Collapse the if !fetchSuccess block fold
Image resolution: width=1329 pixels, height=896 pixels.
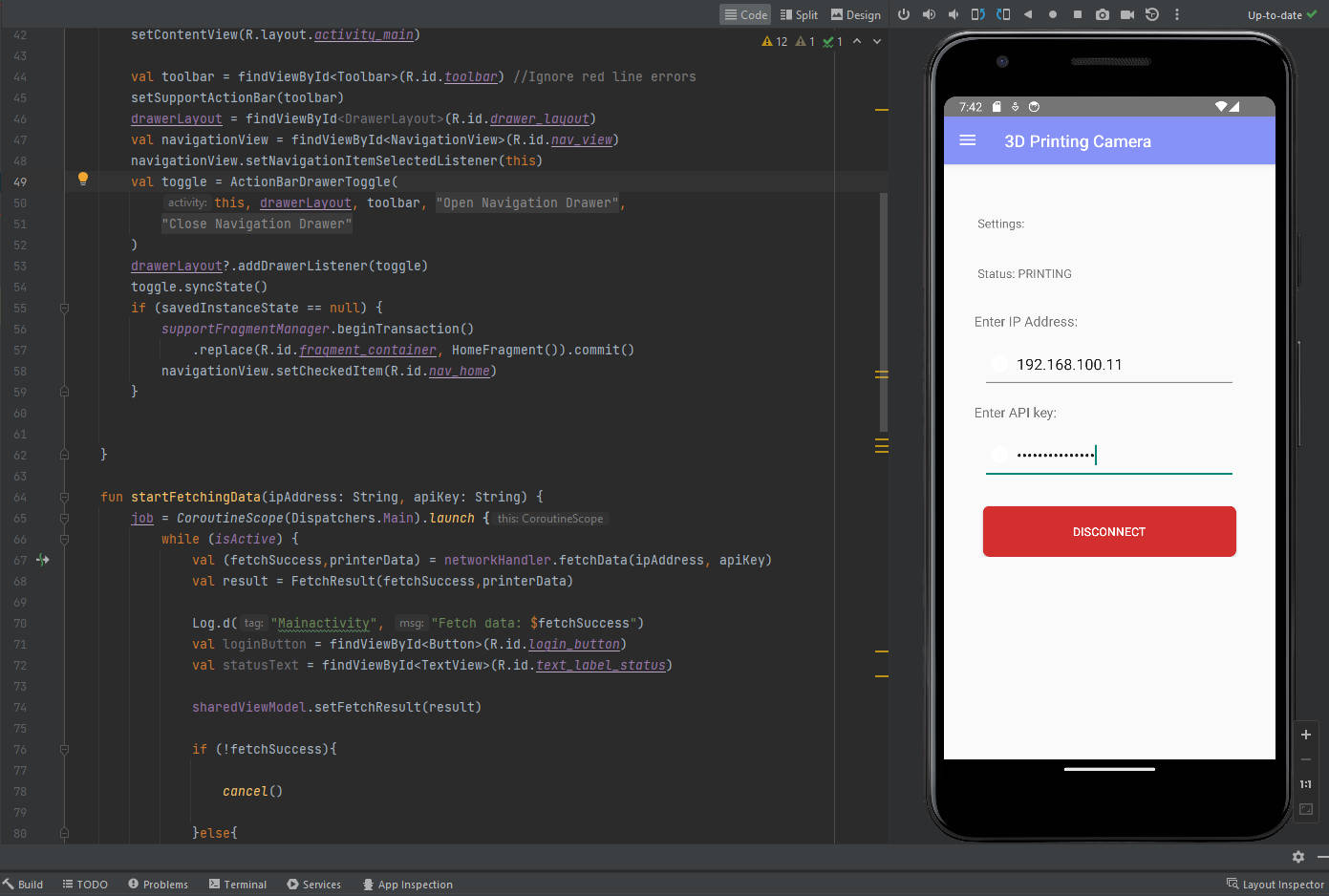click(64, 749)
